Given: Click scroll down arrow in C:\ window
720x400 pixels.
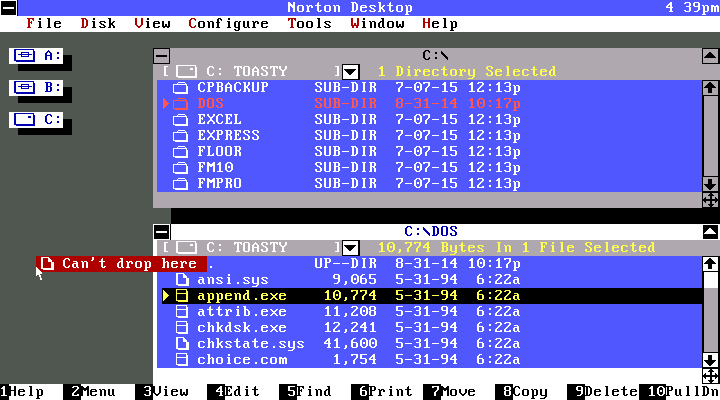Looking at the screenshot, I should 710,184.
